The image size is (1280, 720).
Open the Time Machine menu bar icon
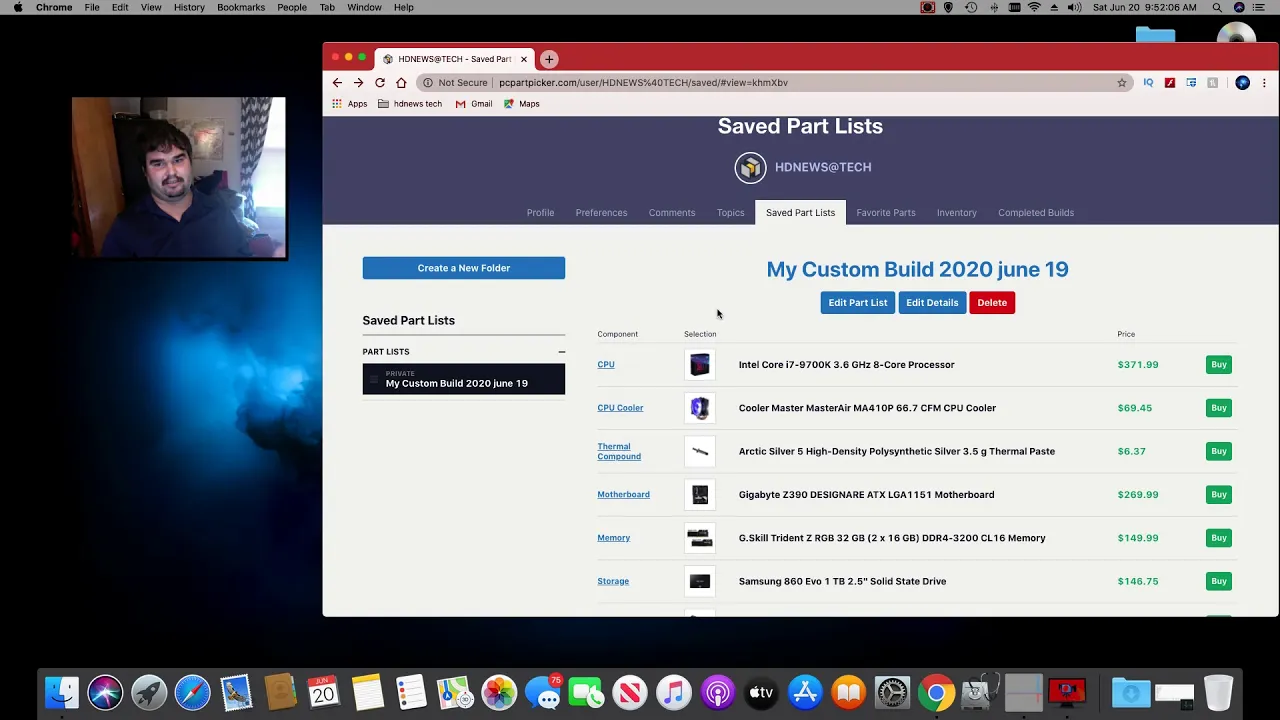tap(971, 7)
